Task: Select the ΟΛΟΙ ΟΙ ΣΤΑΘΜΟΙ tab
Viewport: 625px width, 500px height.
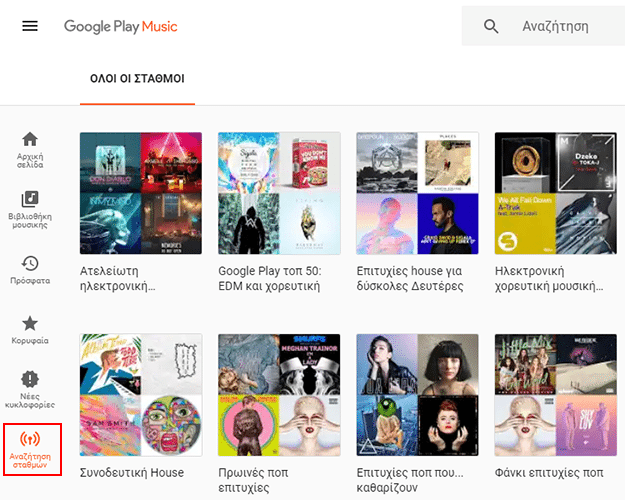Action: tap(137, 79)
